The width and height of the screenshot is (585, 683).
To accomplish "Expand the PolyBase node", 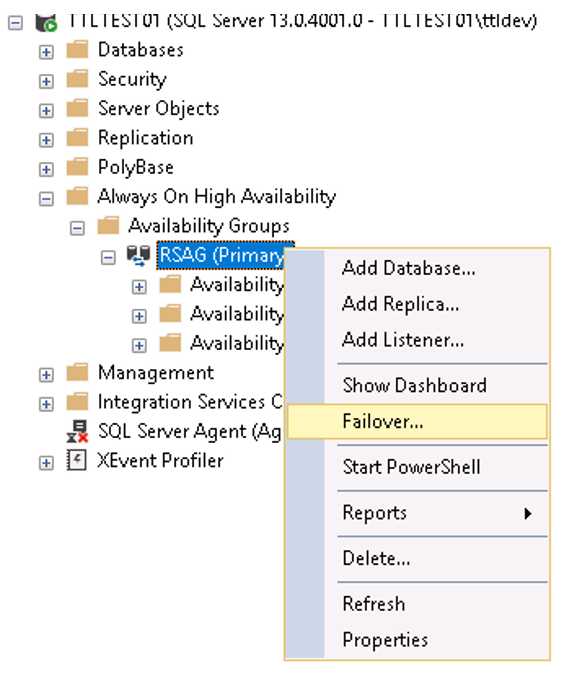I will (x=46, y=169).
